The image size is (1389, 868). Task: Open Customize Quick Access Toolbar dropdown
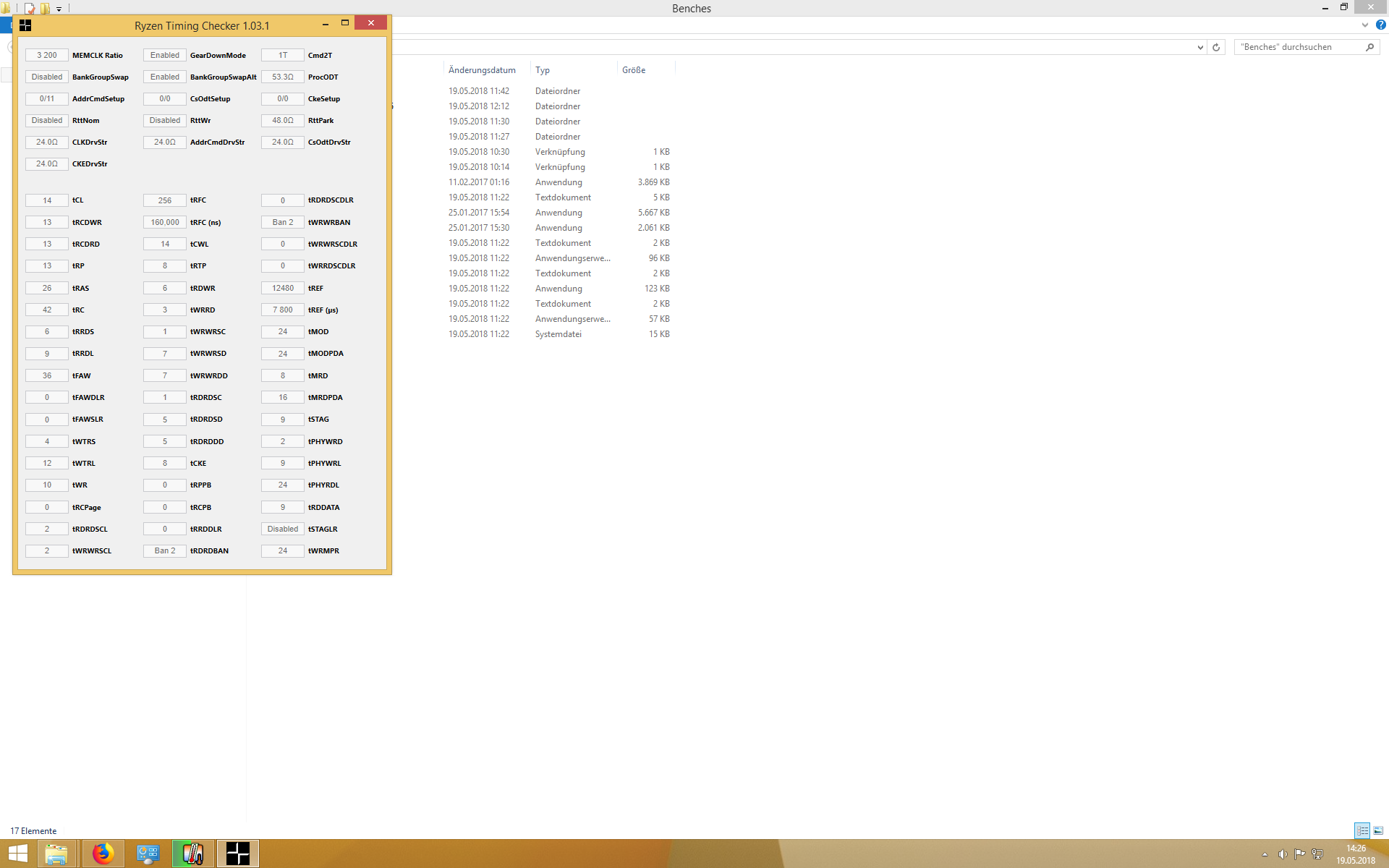tap(59, 9)
